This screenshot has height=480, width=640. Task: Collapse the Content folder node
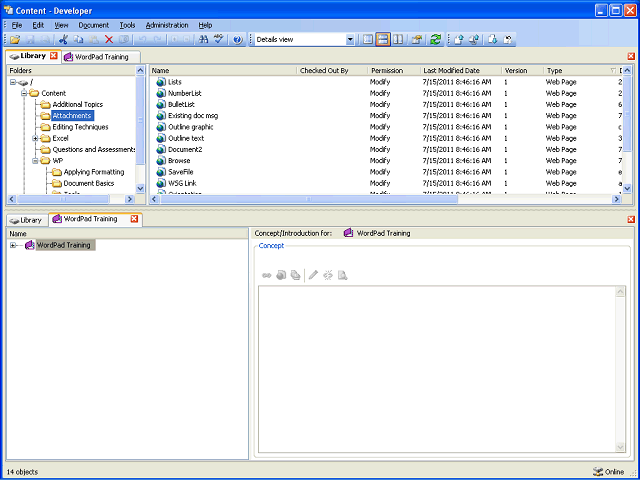24,93
